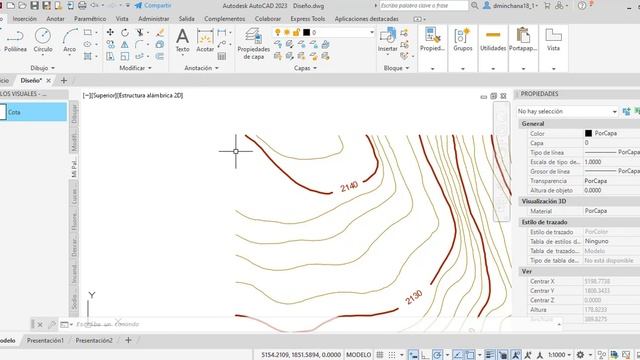
Task: Expand the Capas panel
Action: [305, 68]
